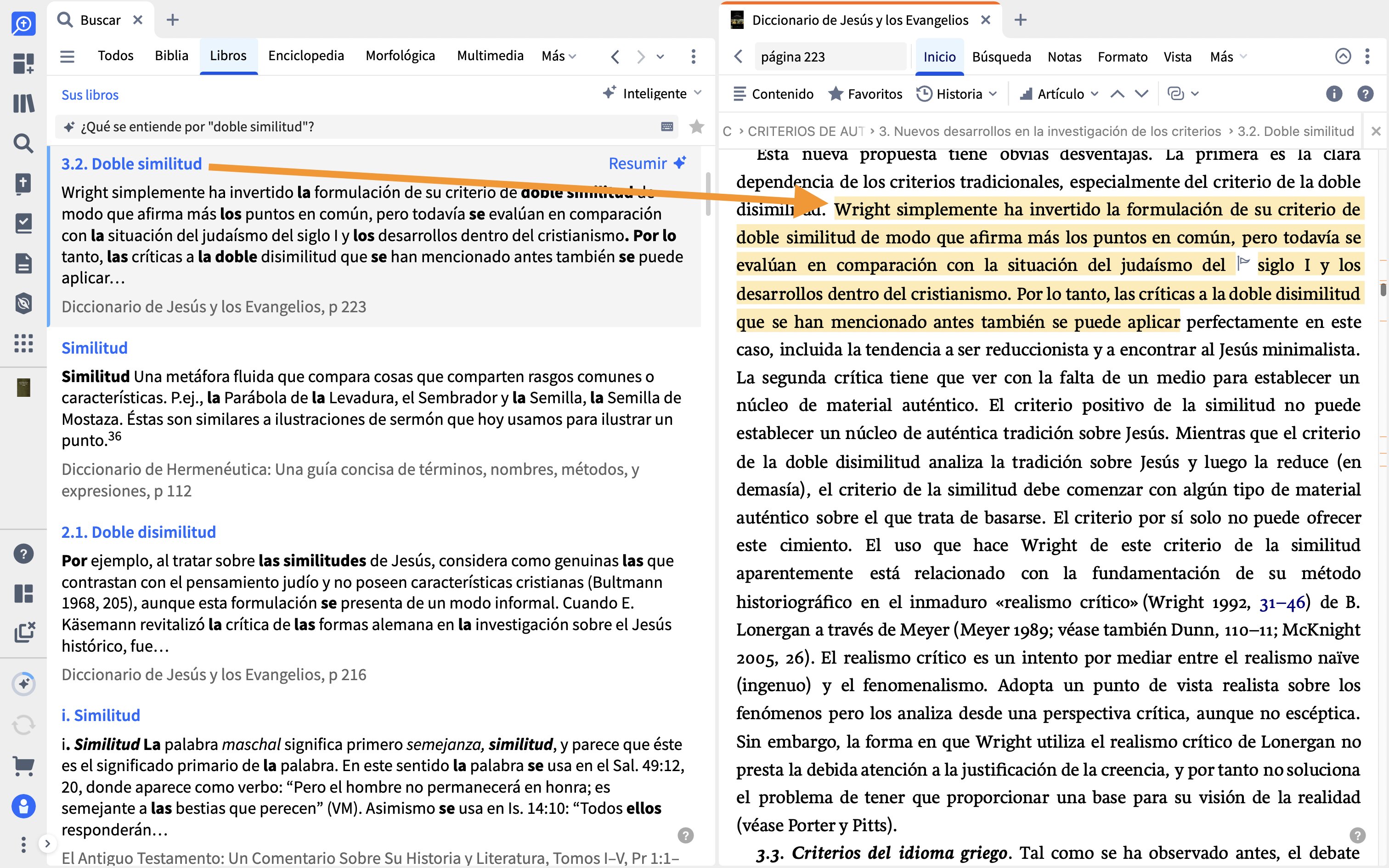Go back in search history

615,56
